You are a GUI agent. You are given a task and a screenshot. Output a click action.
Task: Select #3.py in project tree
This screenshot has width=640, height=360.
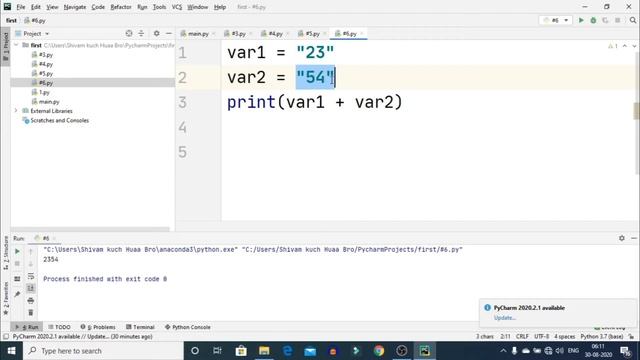click(x=46, y=55)
